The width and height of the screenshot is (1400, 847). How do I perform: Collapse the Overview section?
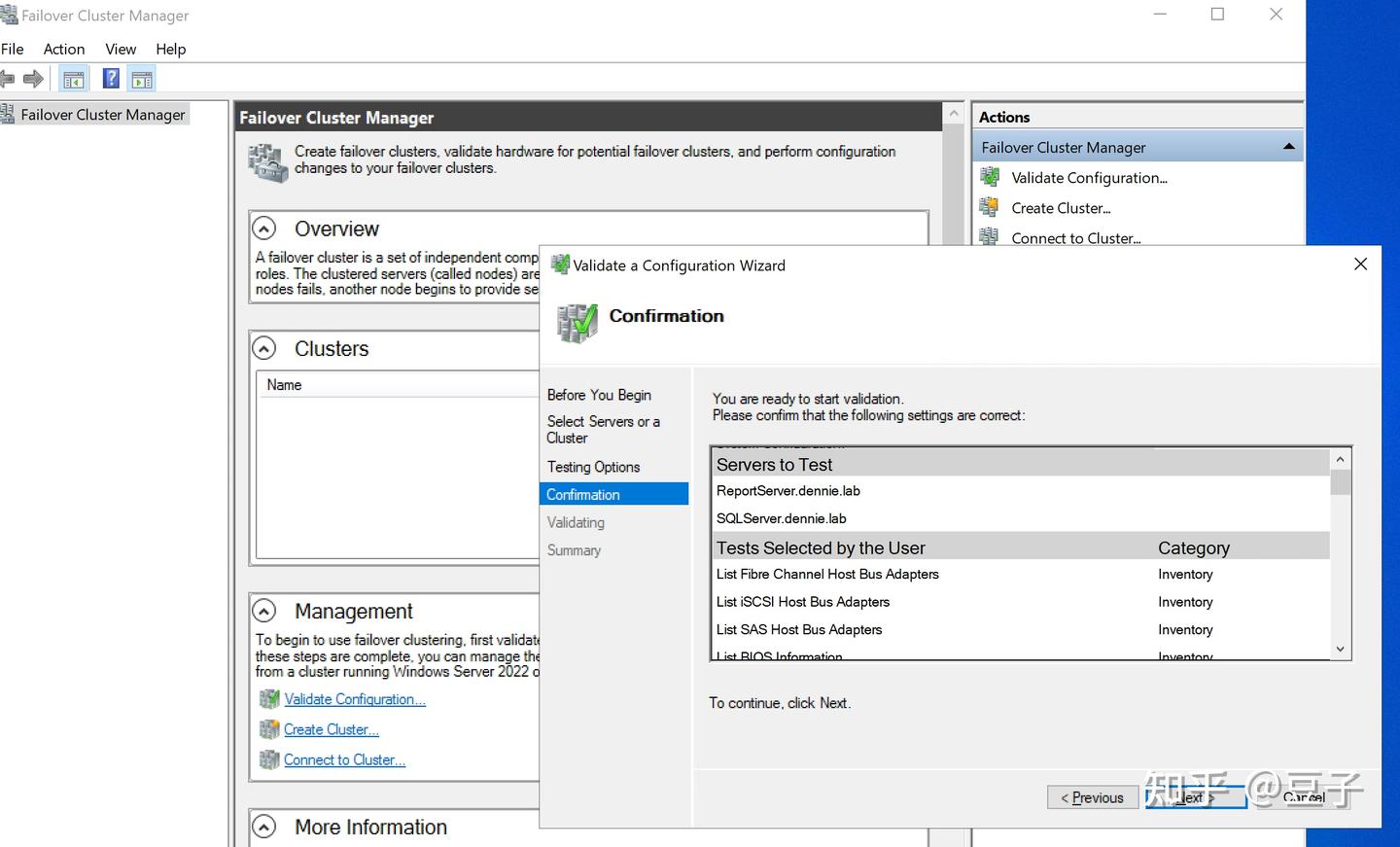[x=264, y=228]
